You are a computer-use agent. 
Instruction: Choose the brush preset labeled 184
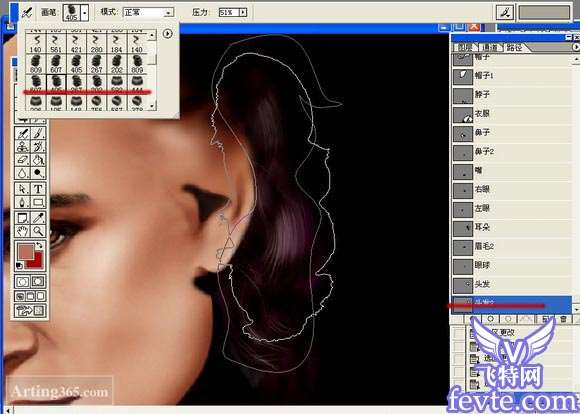tap(116, 43)
